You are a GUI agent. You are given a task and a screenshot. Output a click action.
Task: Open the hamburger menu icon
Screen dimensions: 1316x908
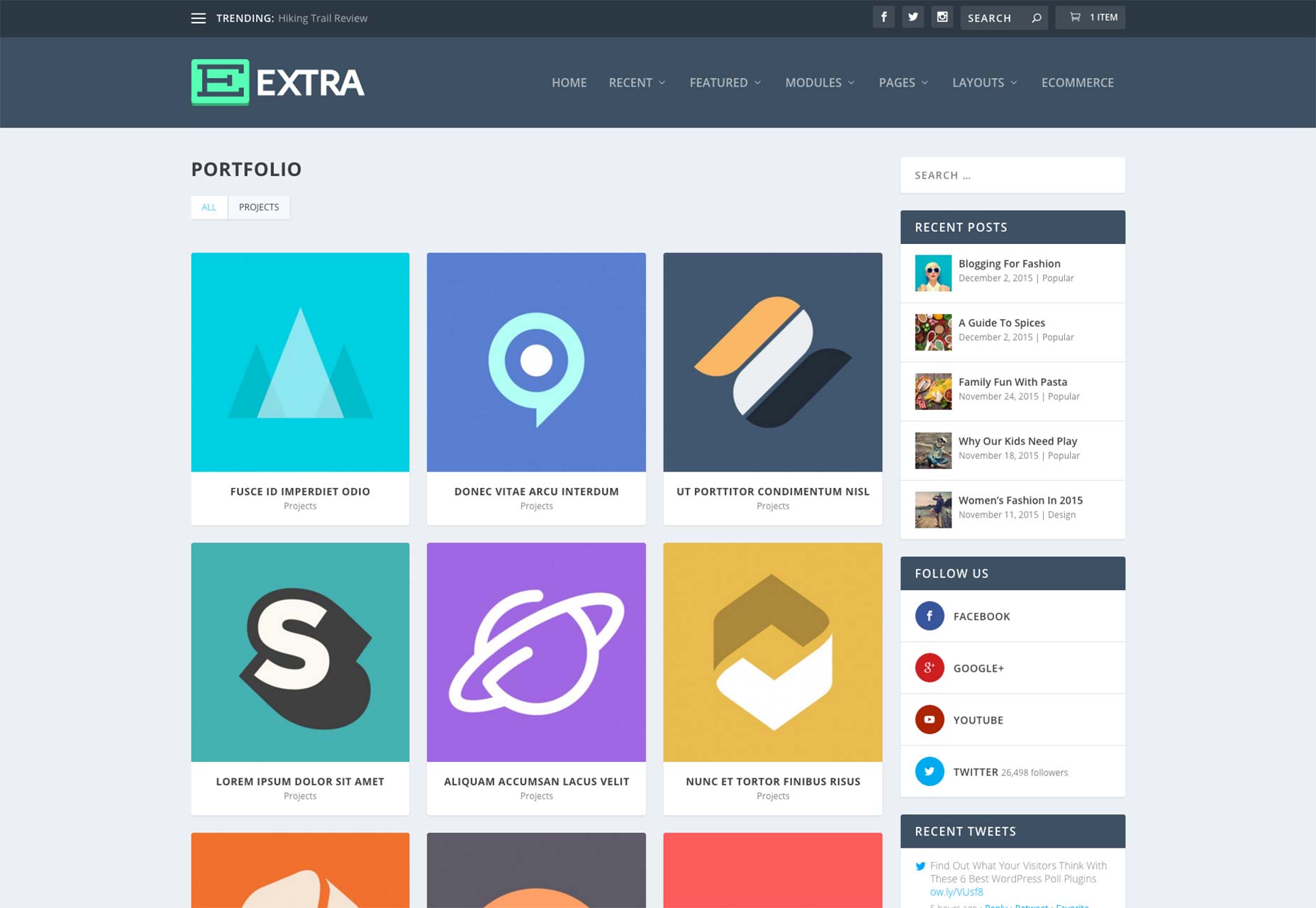click(199, 18)
